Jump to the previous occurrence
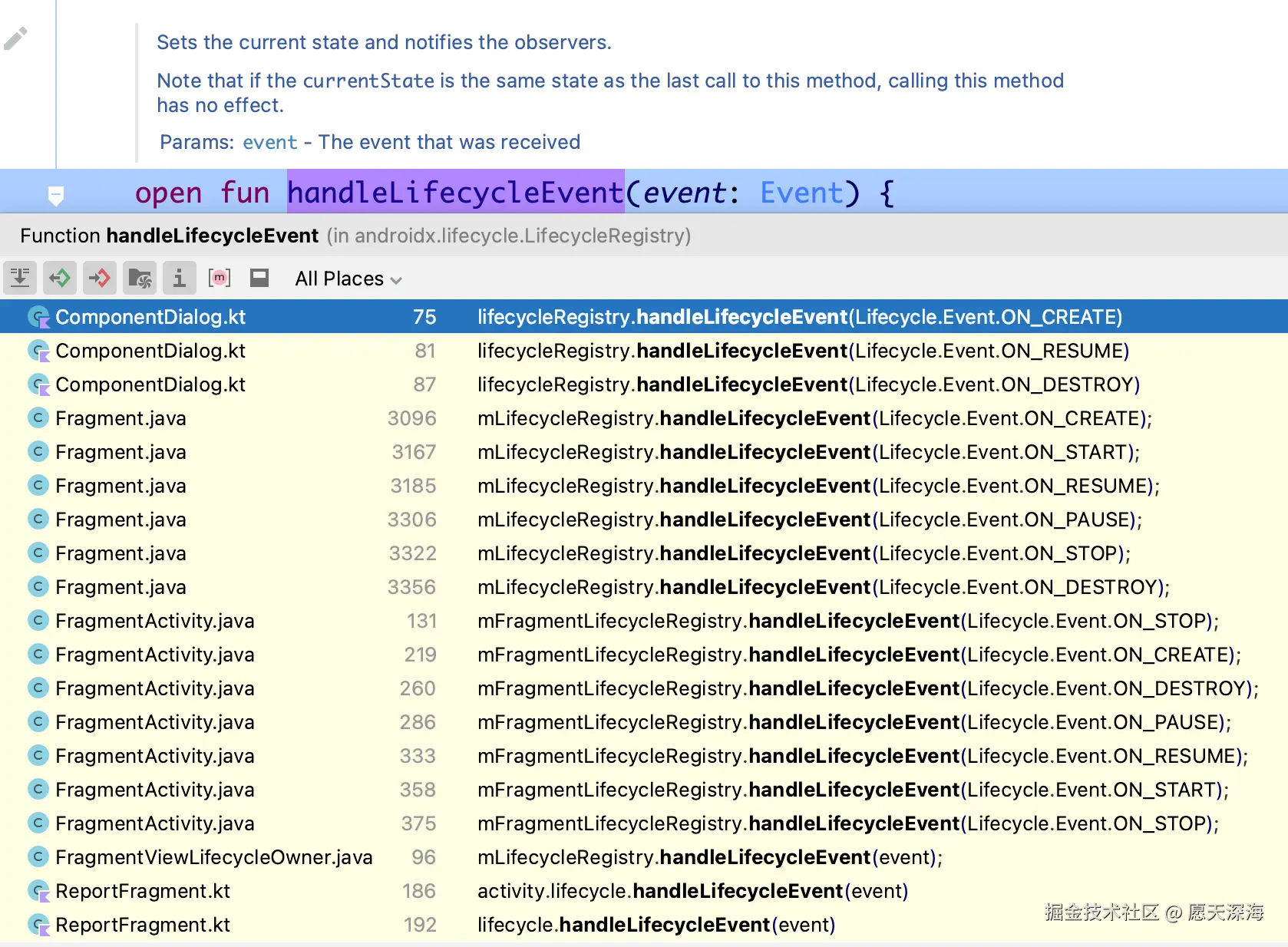The width and height of the screenshot is (1288, 947). 60,278
